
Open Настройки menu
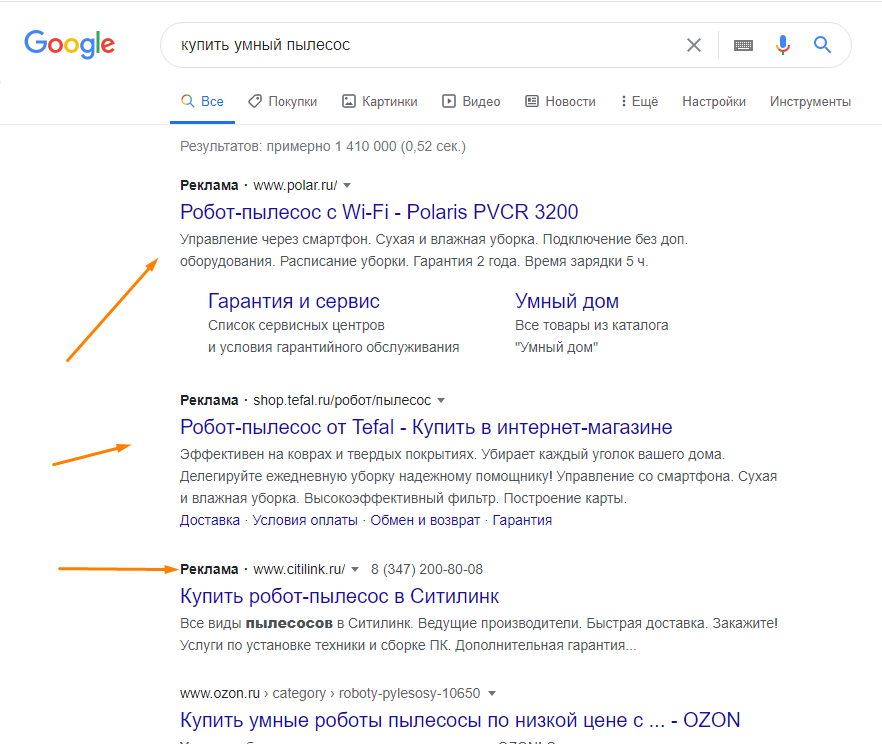pos(714,101)
